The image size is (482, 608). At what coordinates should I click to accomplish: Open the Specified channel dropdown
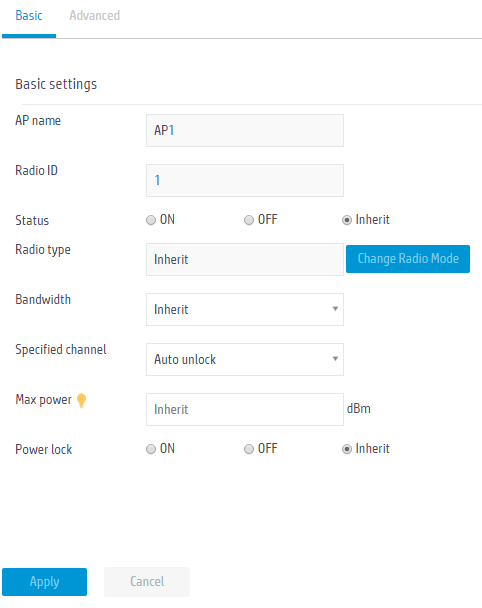point(245,359)
